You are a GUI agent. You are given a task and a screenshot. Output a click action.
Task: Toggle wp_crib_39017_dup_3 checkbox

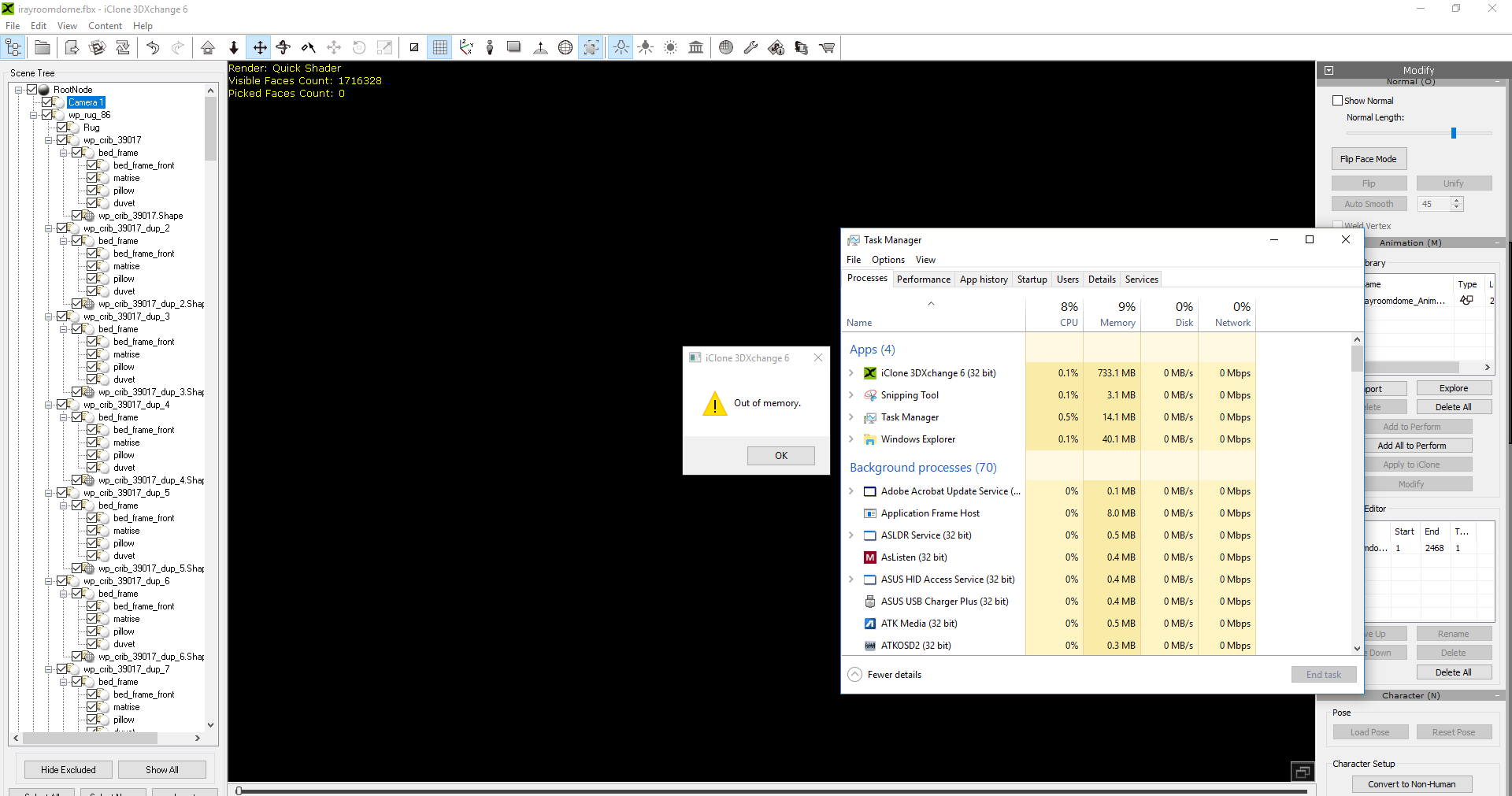coord(61,317)
